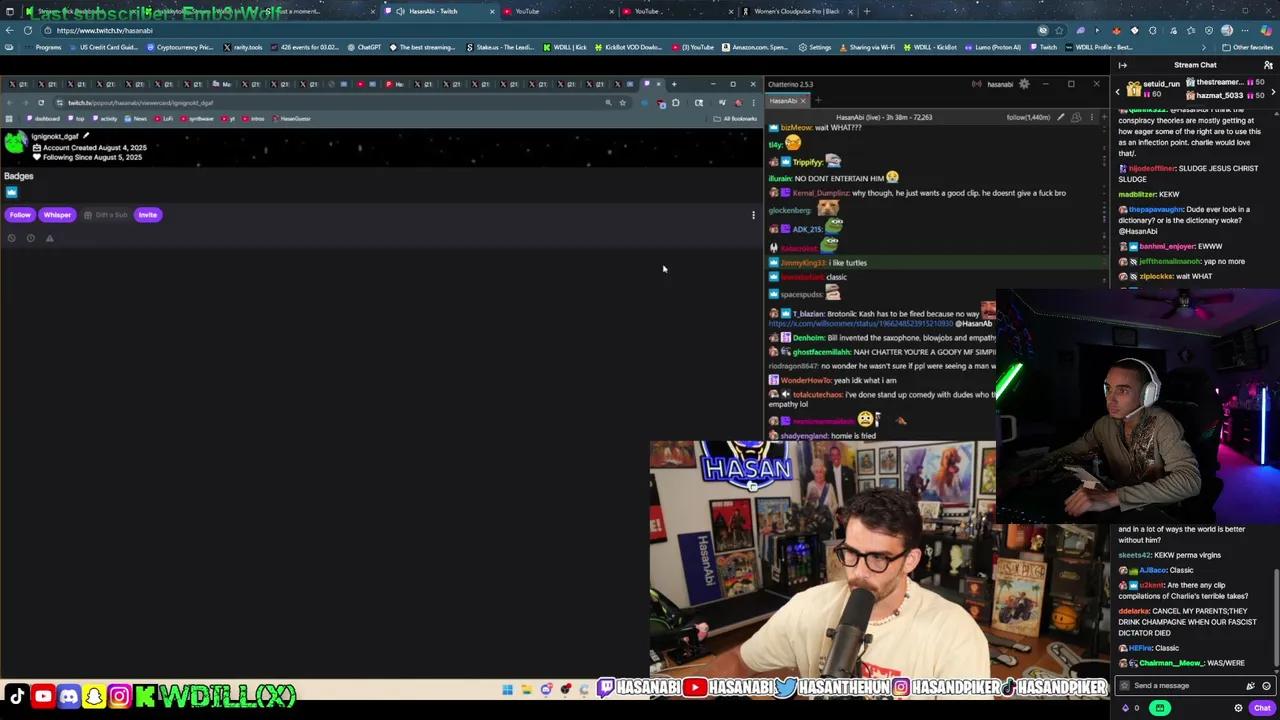Click the ChatGPT bookmark
Viewport: 1280px width, 720px height.
click(364, 47)
